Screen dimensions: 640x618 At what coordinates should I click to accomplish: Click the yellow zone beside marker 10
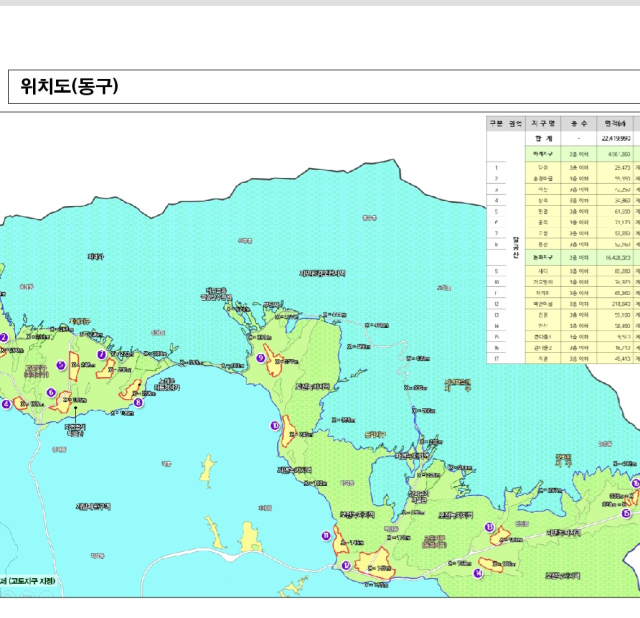coord(289,431)
